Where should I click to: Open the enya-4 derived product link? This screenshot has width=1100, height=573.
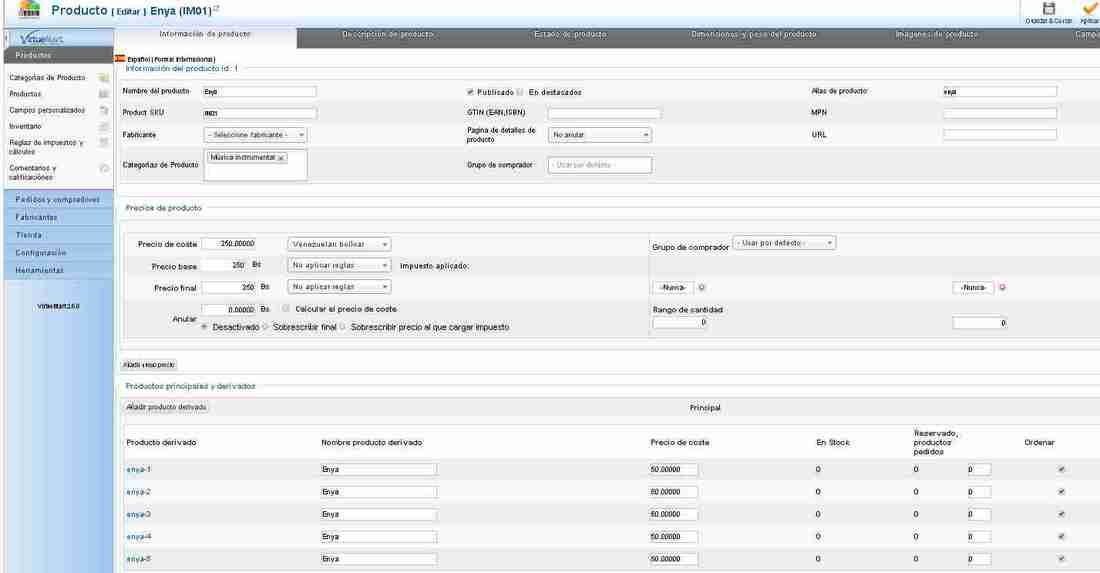(x=138, y=537)
